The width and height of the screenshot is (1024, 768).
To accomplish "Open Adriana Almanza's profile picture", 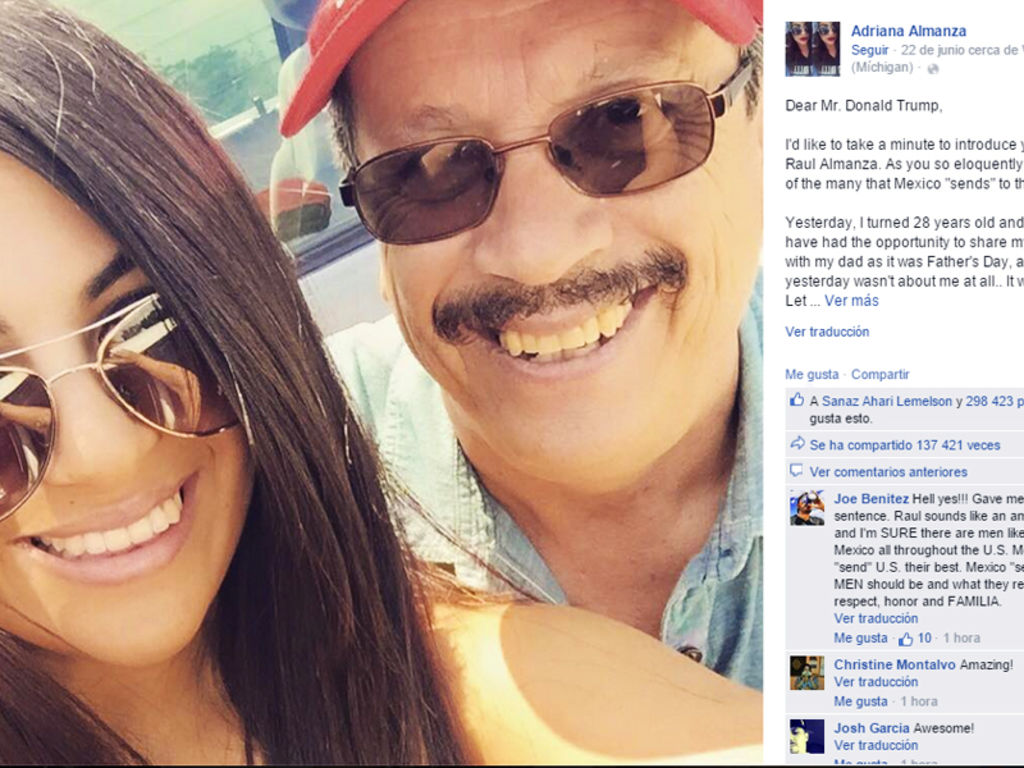I will (812, 49).
